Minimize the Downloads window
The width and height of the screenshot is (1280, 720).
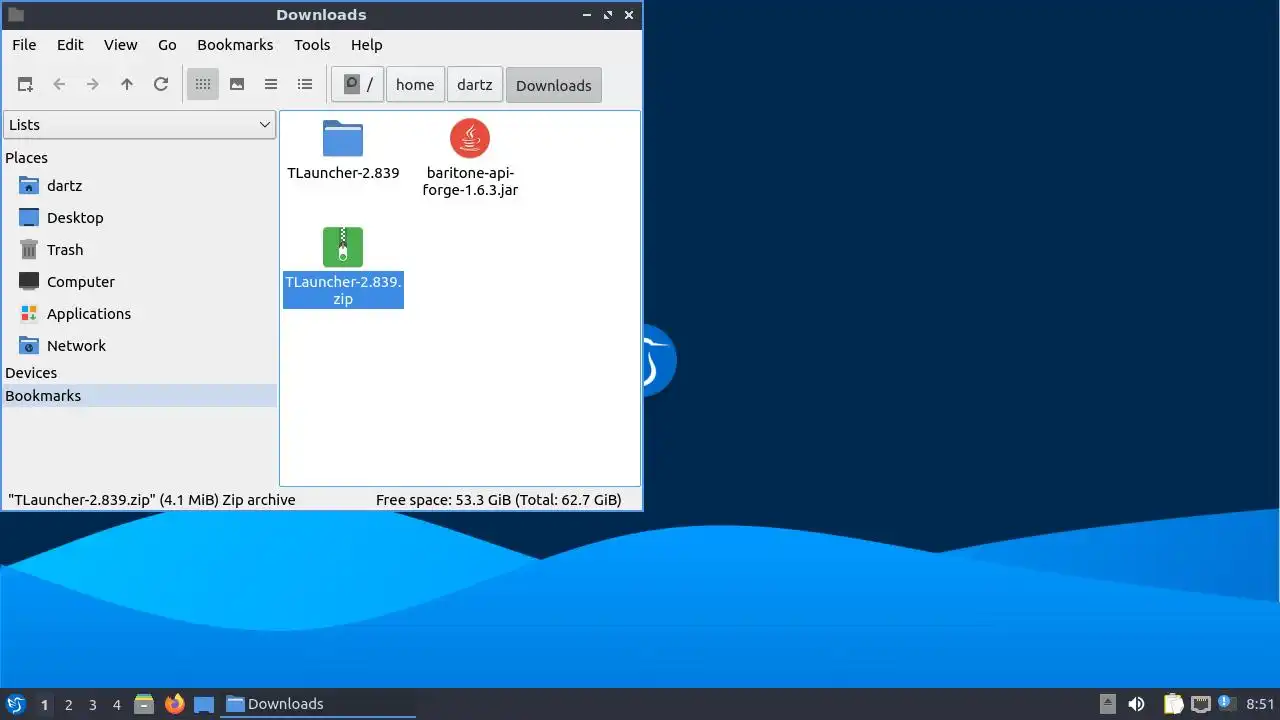(587, 15)
